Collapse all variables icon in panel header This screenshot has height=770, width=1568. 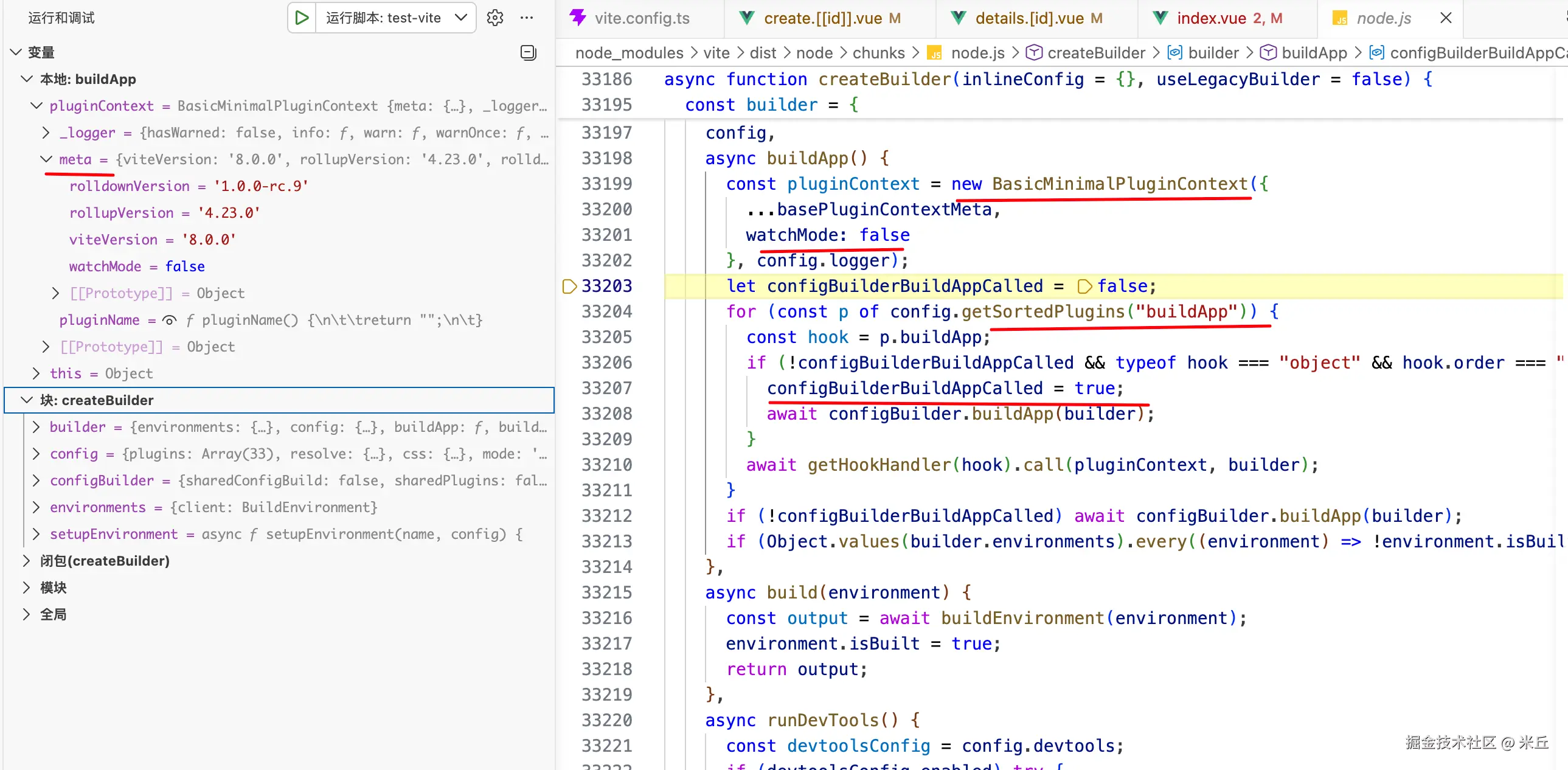(528, 52)
